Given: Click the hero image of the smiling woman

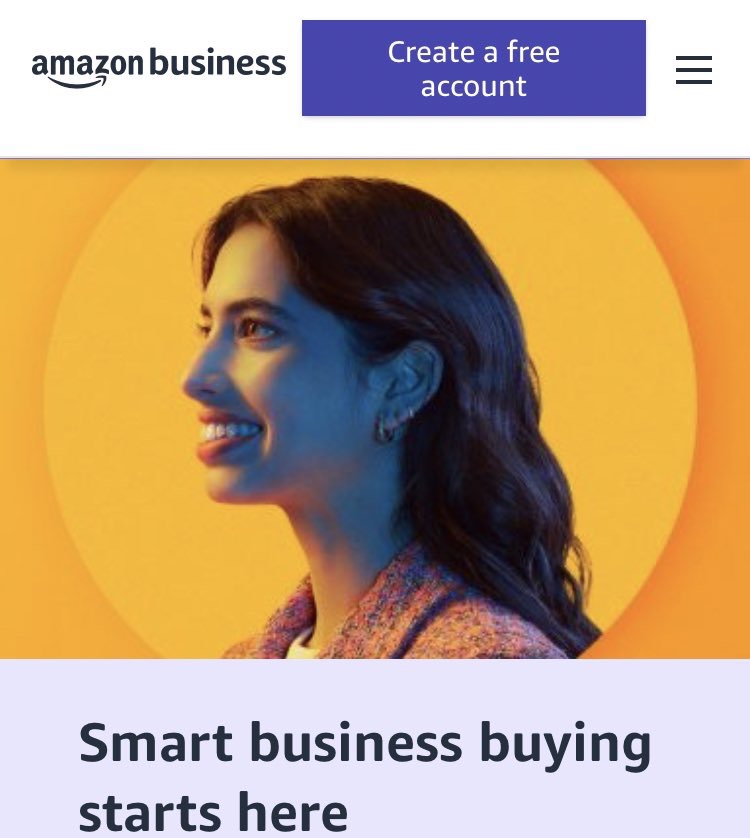Looking at the screenshot, I should pos(375,408).
